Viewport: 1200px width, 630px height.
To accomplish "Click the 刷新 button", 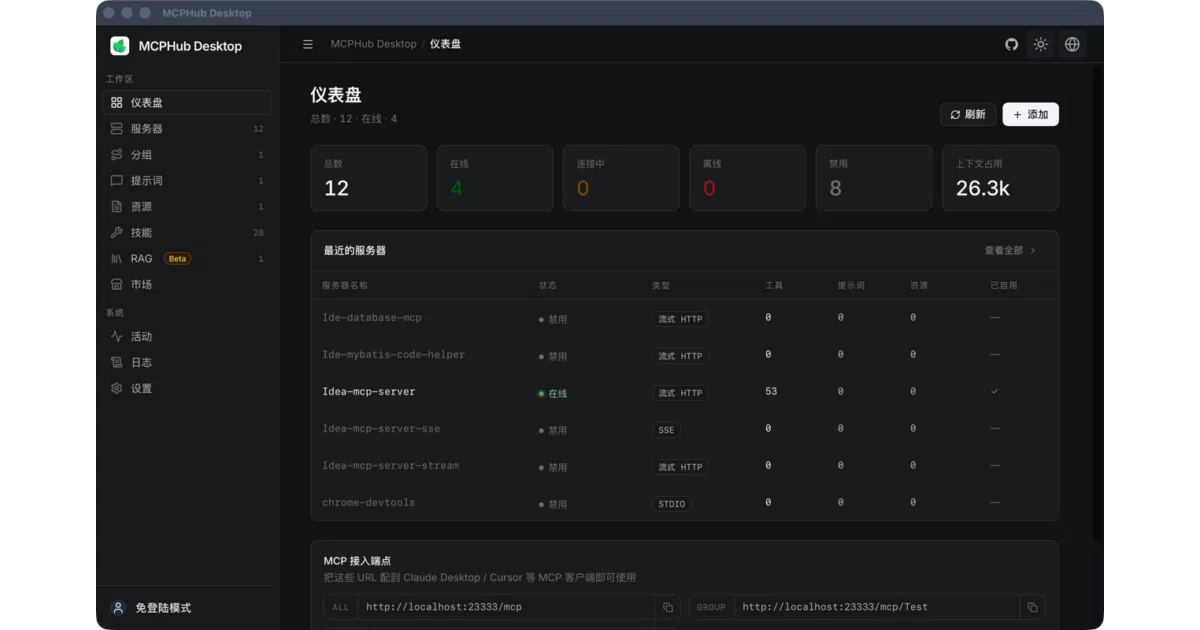I will click(968, 115).
